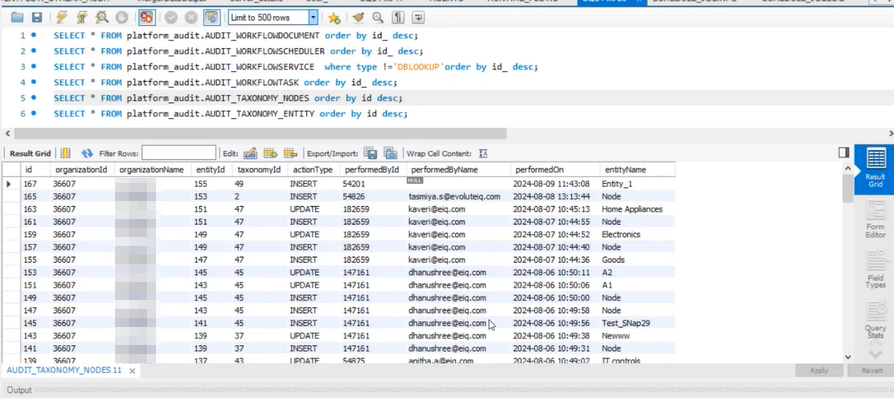The width and height of the screenshot is (894, 399).
Task: Execute all statements with the lightning bolt icon
Action: pyautogui.click(x=62, y=18)
